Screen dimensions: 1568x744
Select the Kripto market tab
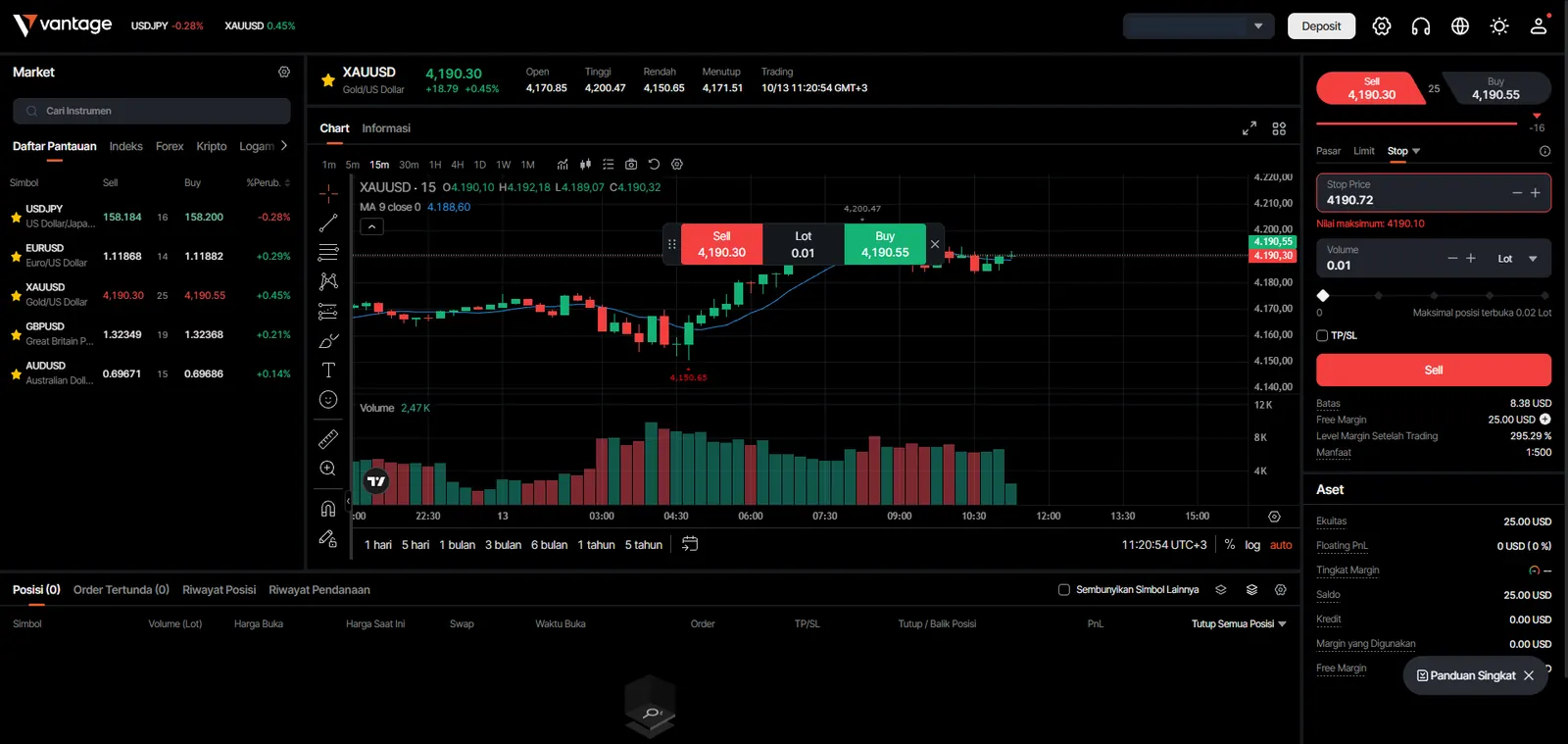(212, 146)
